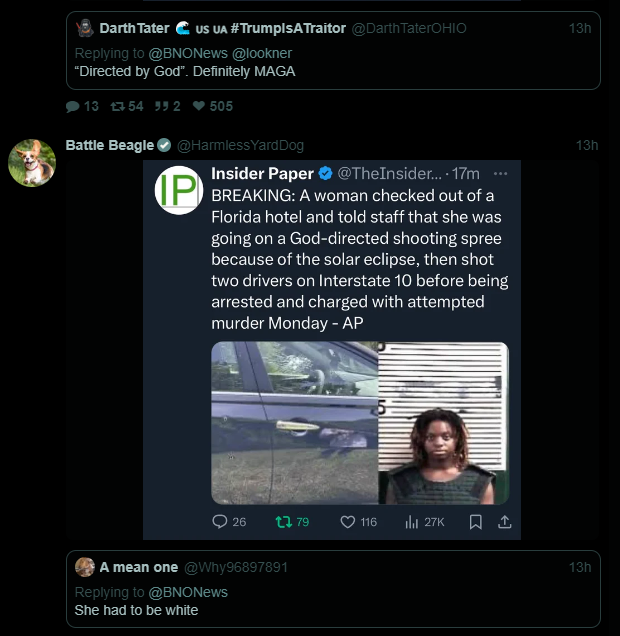Click the bookmark icon on embedded tweet
The image size is (620, 636).
click(476, 521)
